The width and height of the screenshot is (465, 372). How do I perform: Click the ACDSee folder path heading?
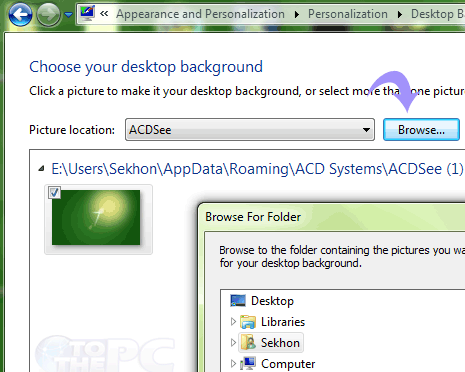257,169
